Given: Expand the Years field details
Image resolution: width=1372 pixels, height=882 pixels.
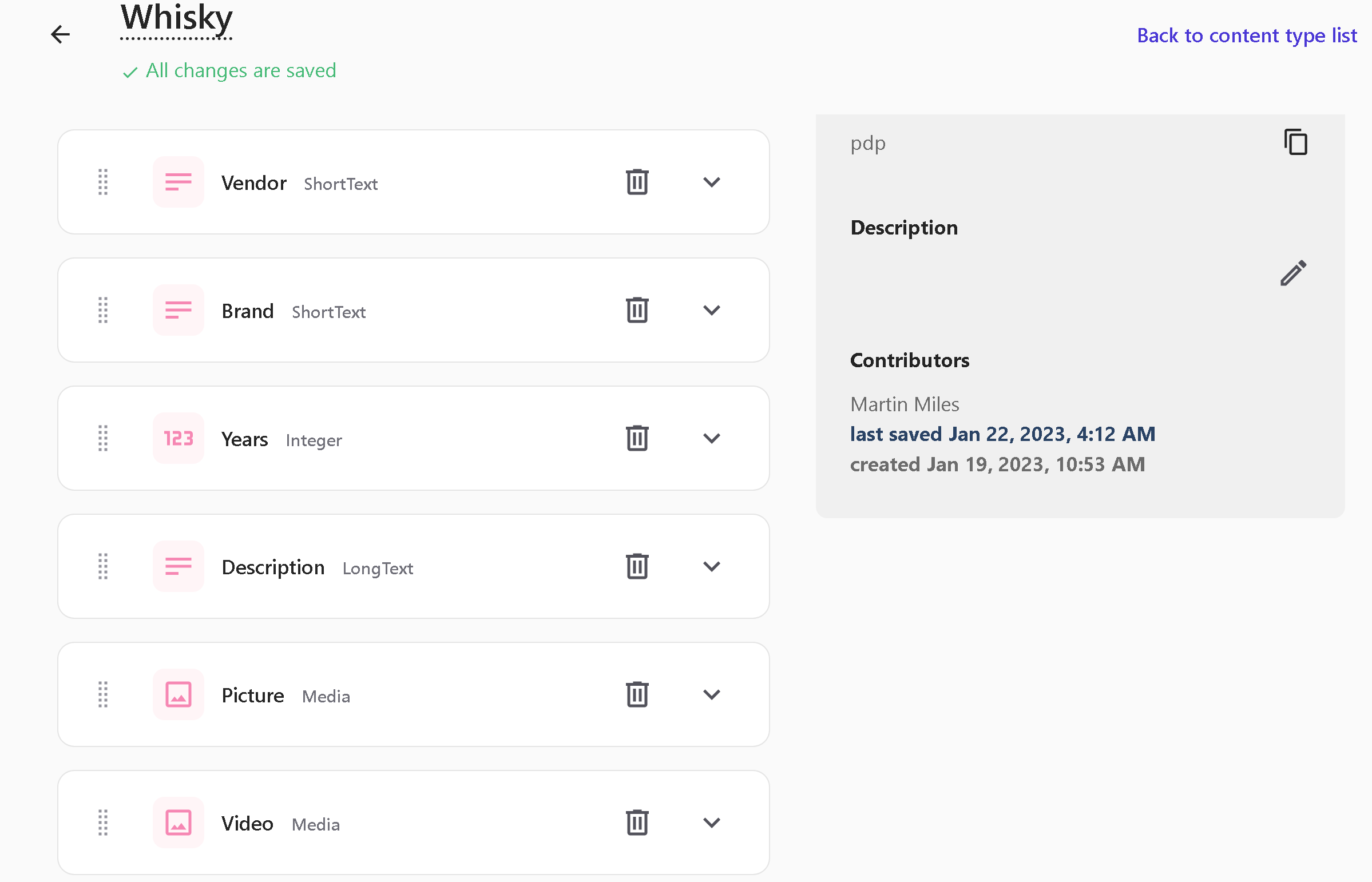Looking at the screenshot, I should pyautogui.click(x=712, y=438).
